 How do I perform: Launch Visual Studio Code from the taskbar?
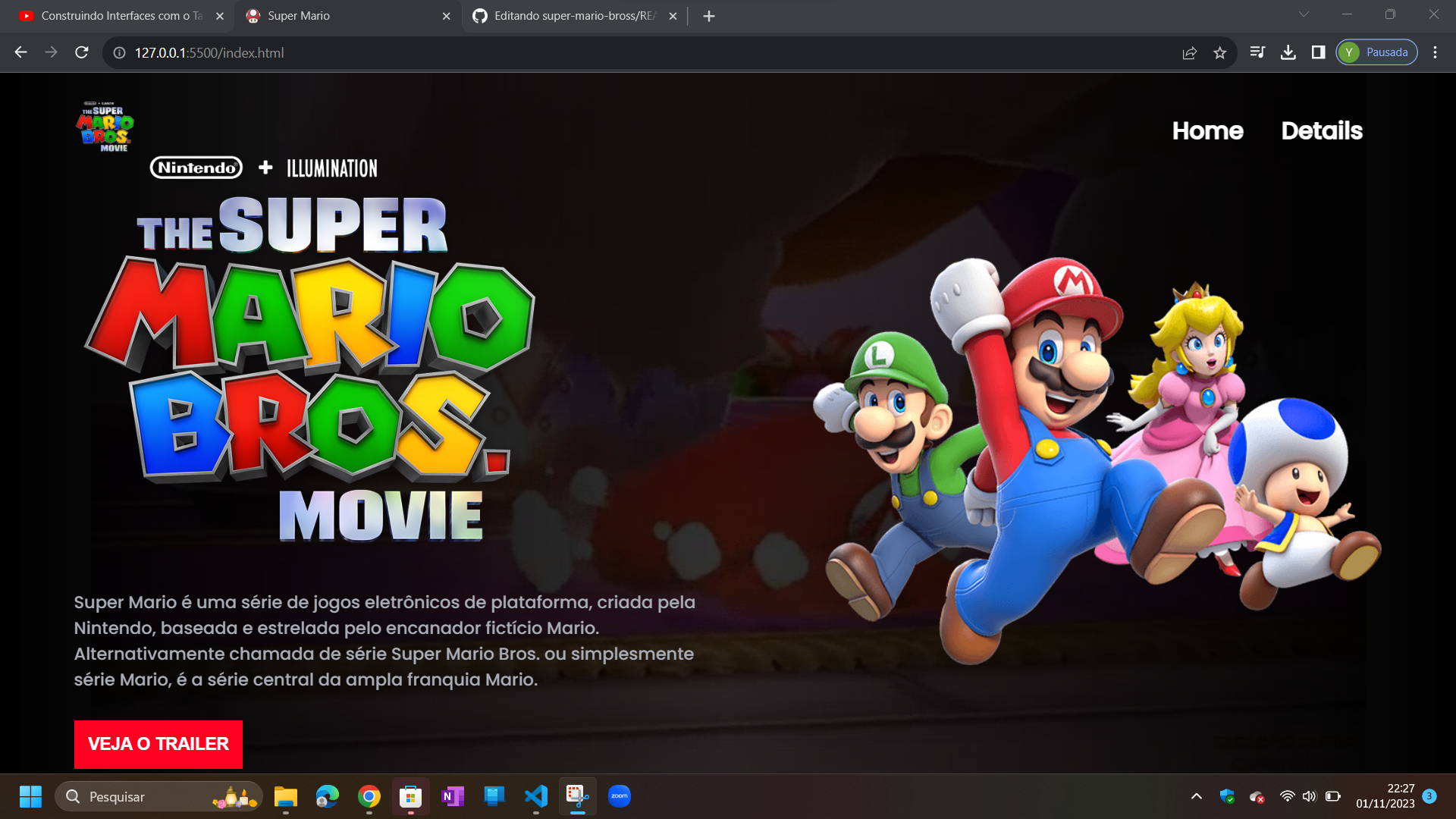pos(536,797)
